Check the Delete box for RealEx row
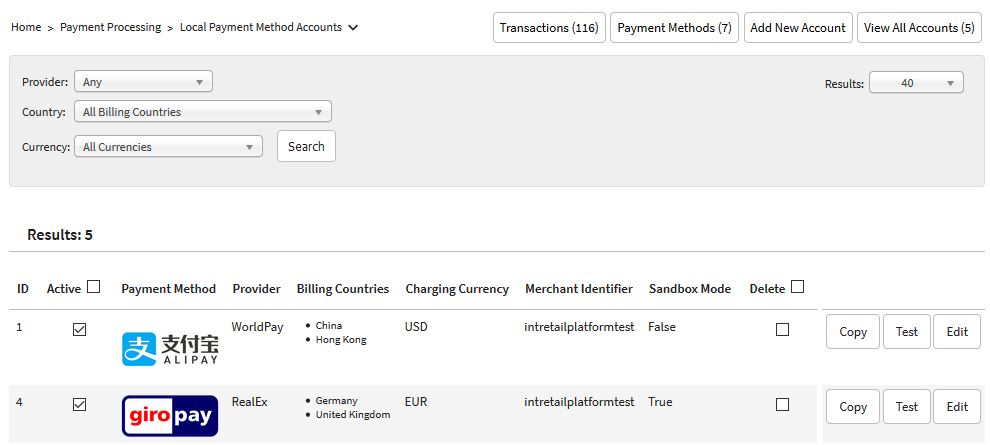Image resolution: width=990 pixels, height=445 pixels. [782, 405]
